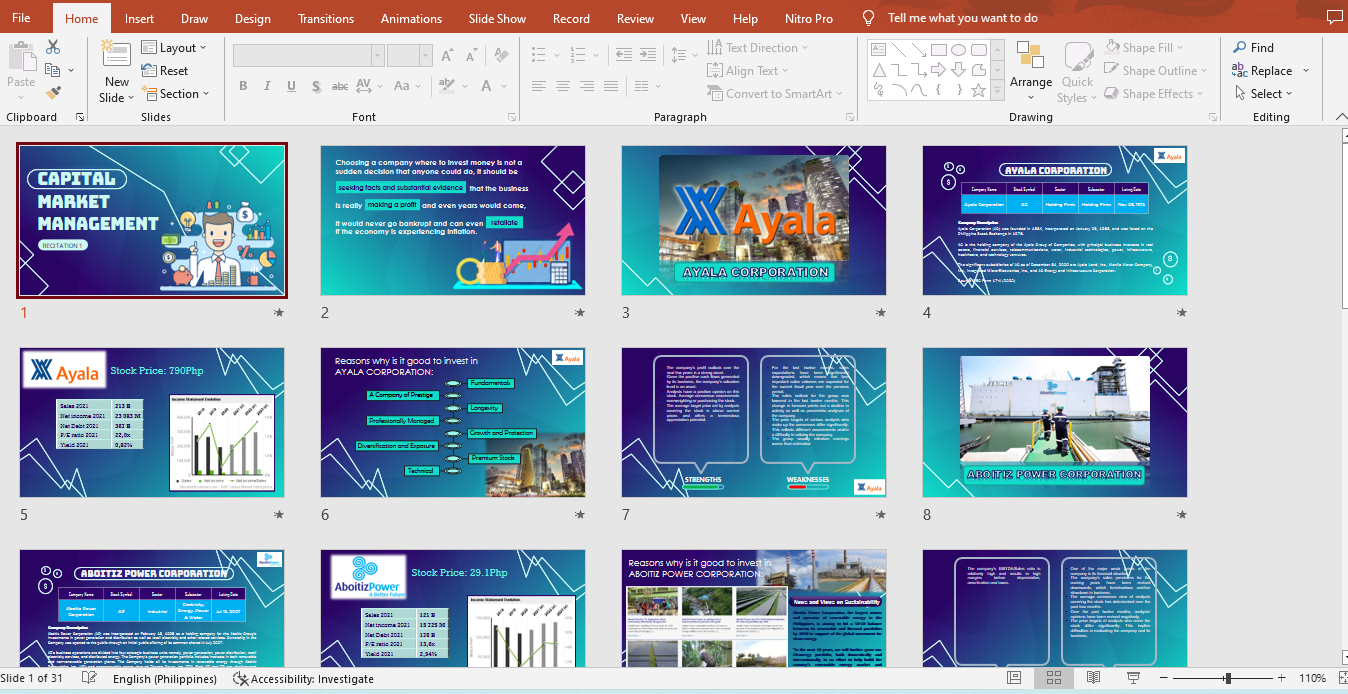Click the zoom out minus icon

[1163, 678]
